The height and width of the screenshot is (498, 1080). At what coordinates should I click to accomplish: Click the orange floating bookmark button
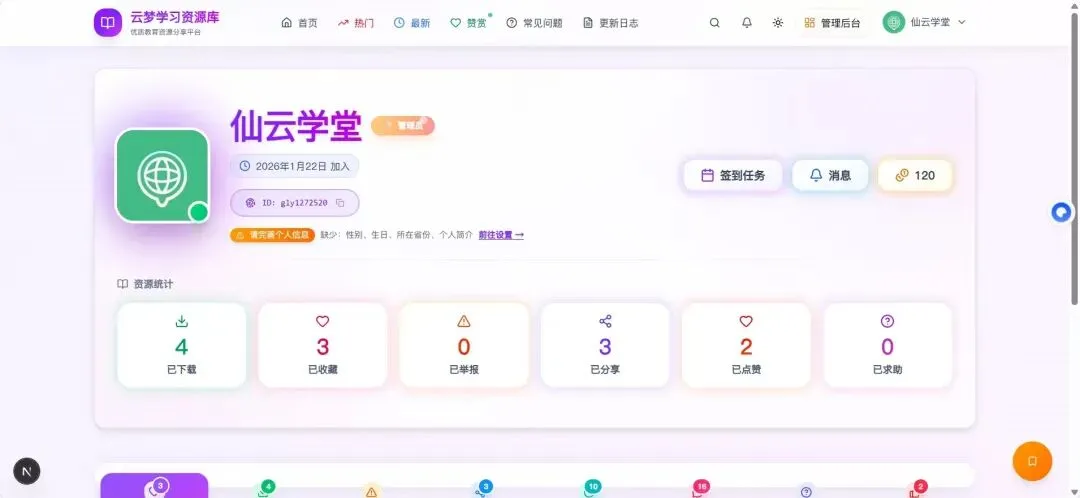tap(1032, 461)
